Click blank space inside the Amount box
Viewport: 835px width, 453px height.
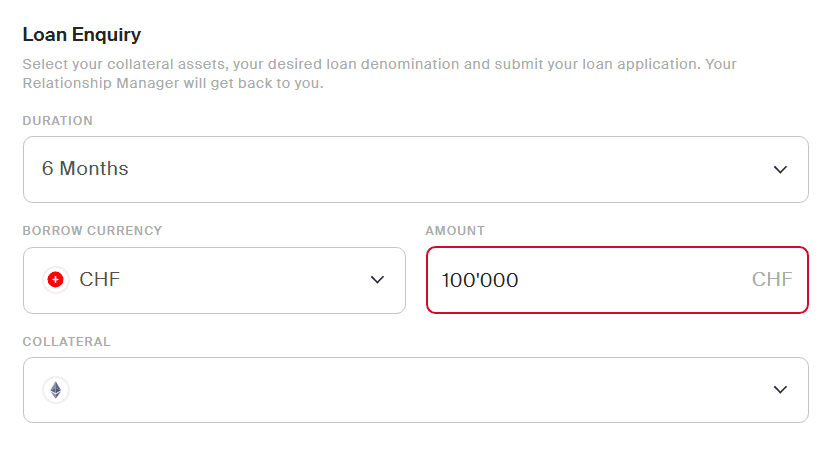coord(630,280)
